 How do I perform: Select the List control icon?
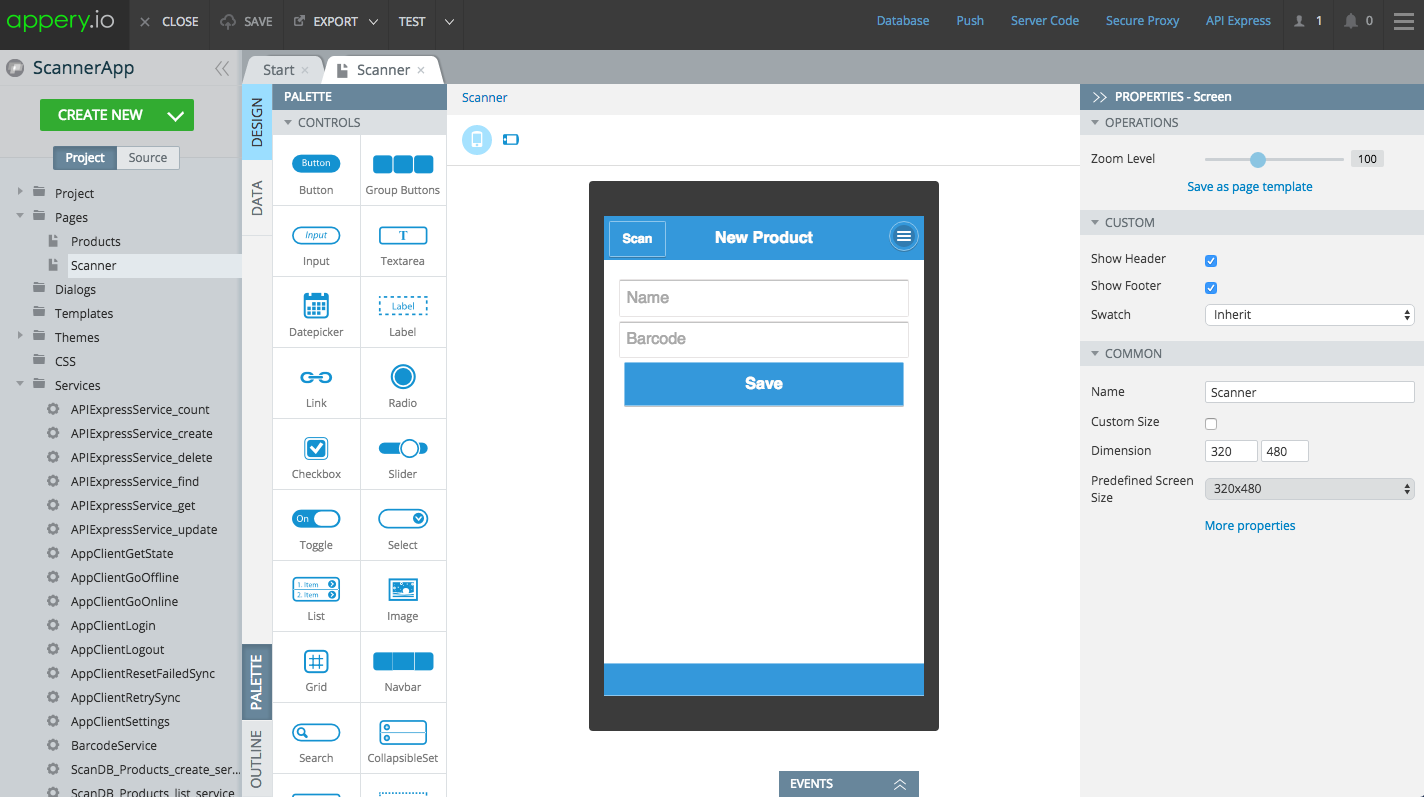click(x=316, y=589)
